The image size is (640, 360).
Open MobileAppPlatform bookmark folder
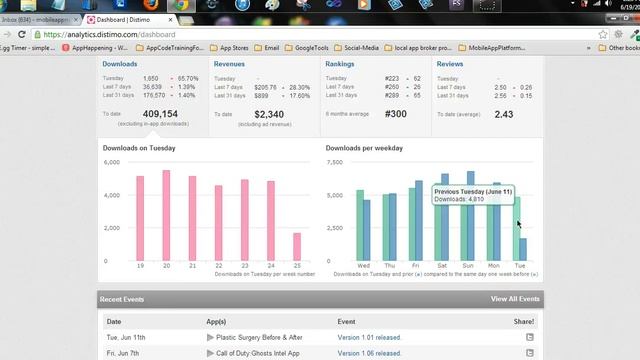pyautogui.click(x=492, y=48)
